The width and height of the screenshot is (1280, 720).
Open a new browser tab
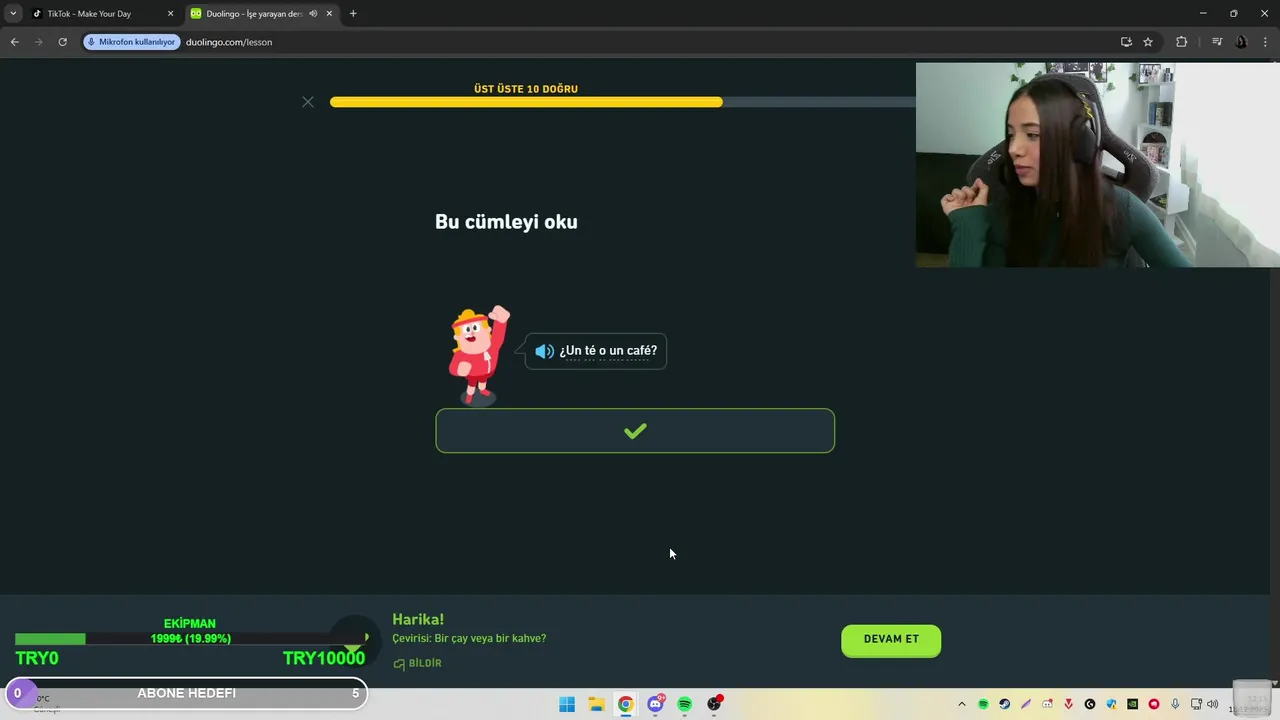point(353,14)
